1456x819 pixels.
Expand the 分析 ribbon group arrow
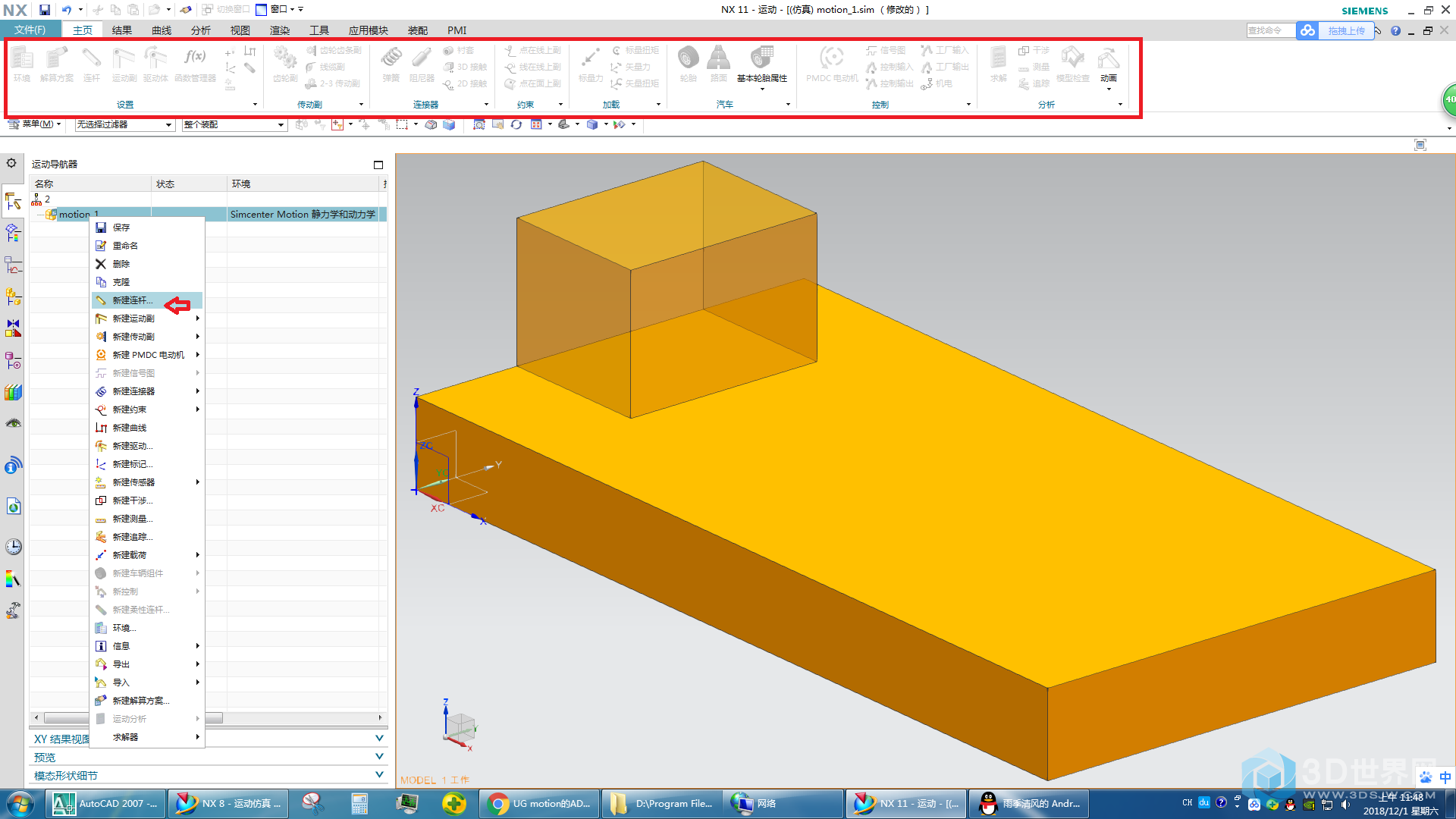(1120, 105)
